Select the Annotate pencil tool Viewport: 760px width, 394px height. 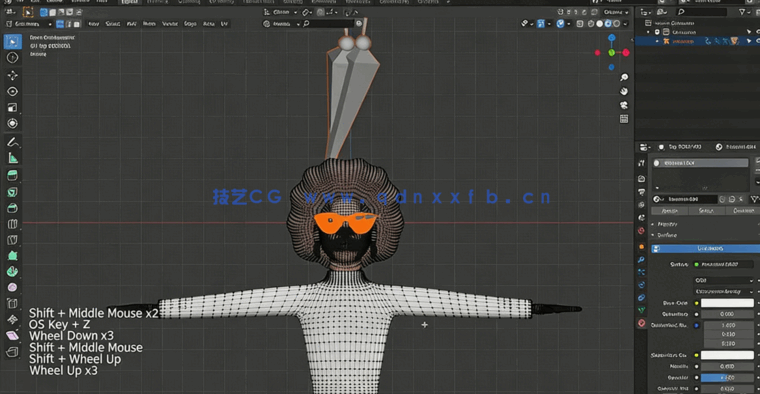point(13,142)
